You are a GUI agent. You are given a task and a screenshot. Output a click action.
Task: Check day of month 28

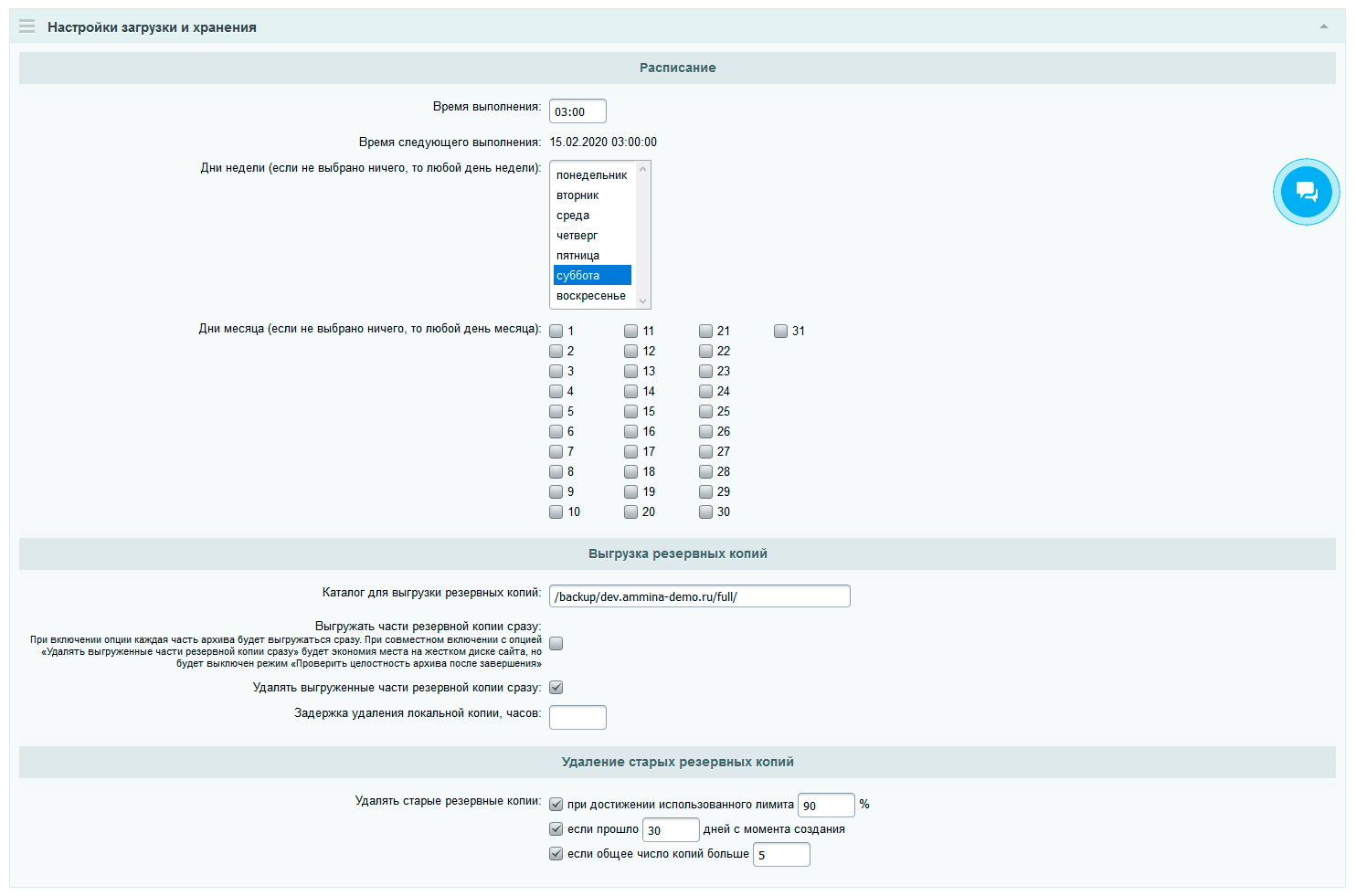point(705,471)
